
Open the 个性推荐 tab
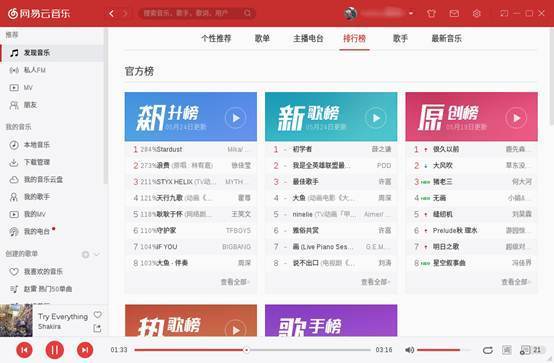tap(216, 38)
